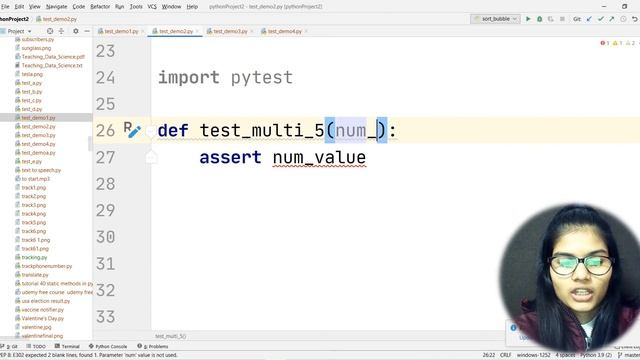Git update project blue arrow

589,19
